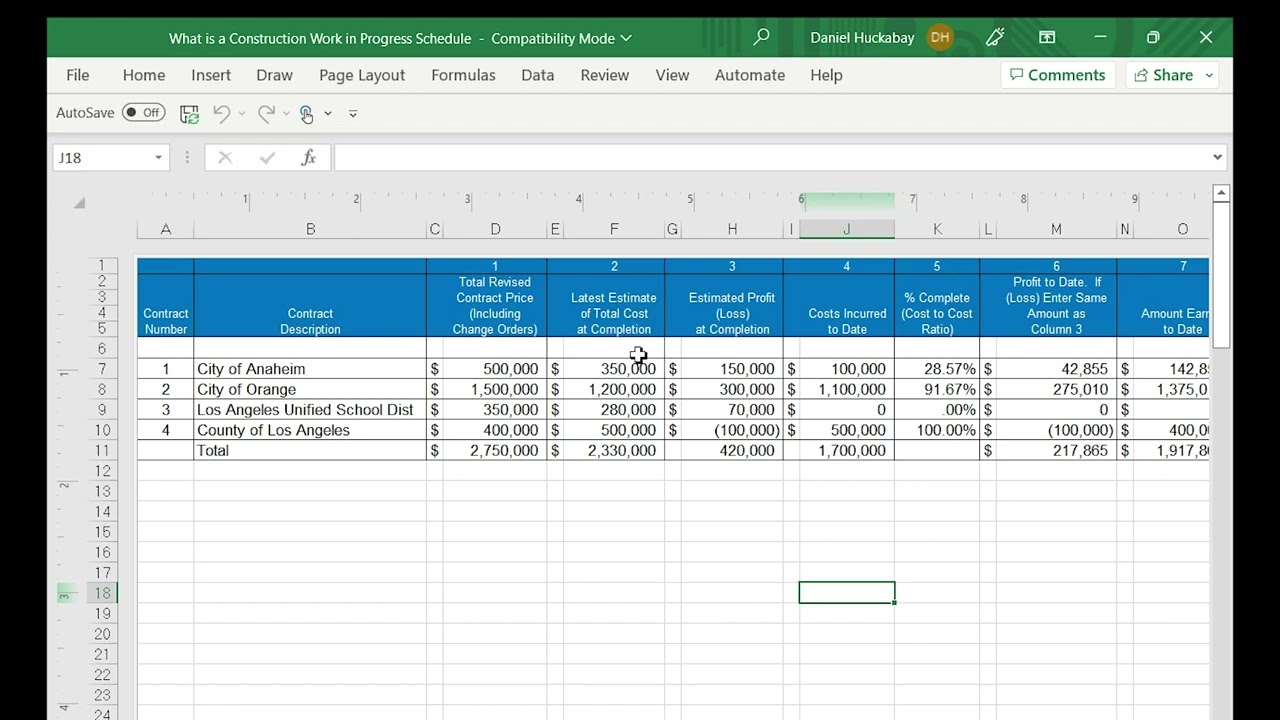Click the 'Los Angeles Unified School Dist' cell

[310, 410]
